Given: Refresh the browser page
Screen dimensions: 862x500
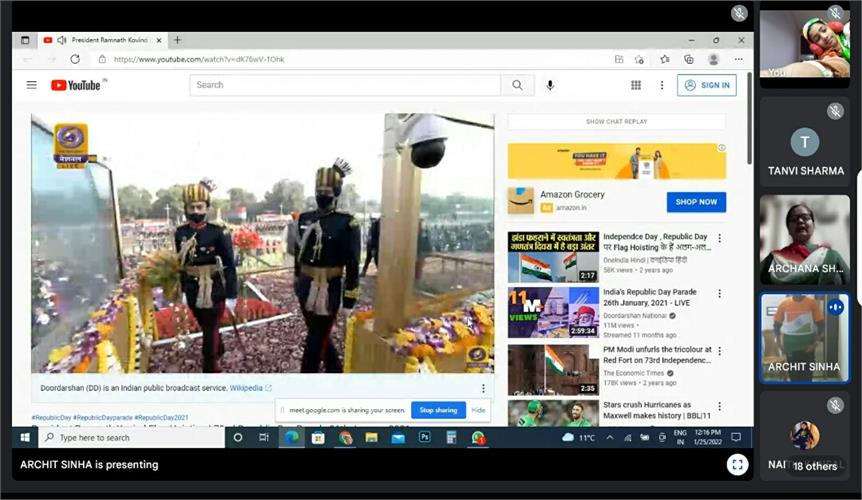Looking at the screenshot, I should tap(75, 59).
